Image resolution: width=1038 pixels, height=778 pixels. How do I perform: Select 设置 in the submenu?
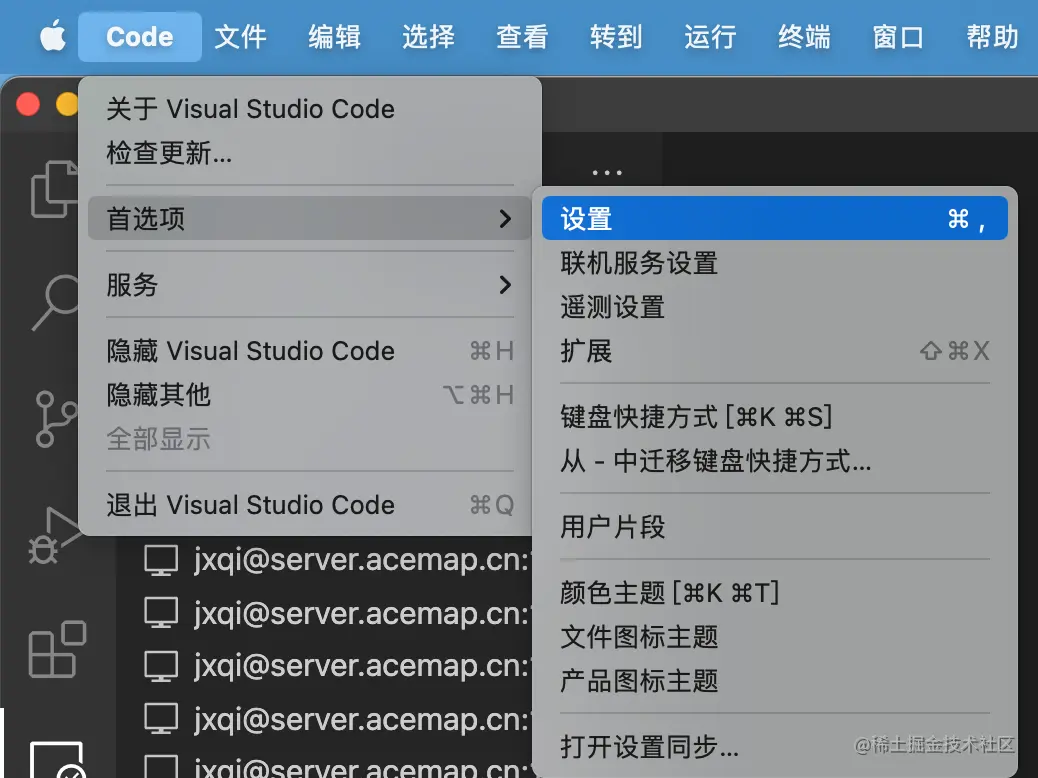[775, 219]
